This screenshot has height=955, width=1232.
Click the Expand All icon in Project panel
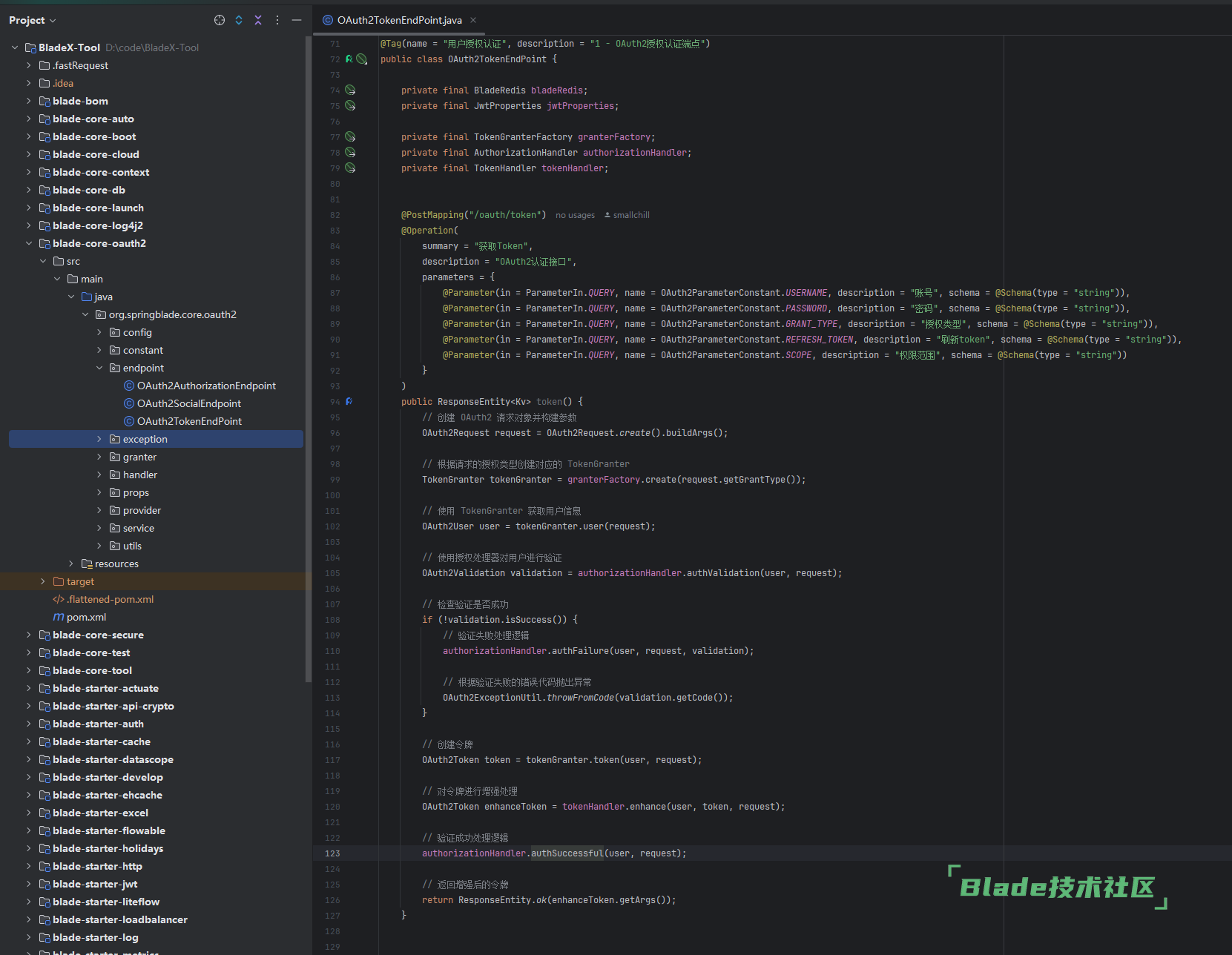pyautogui.click(x=239, y=20)
